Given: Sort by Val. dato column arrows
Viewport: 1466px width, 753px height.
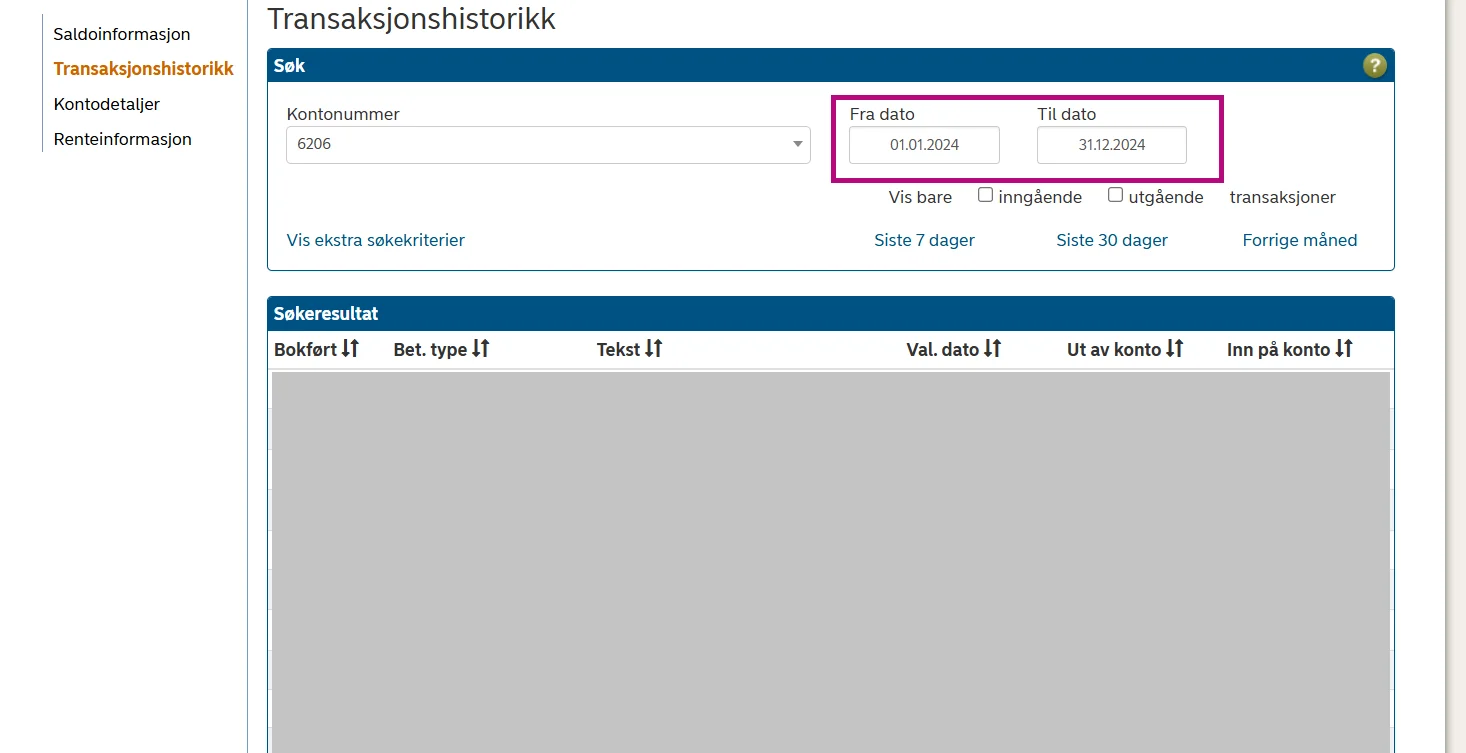Looking at the screenshot, I should point(992,349).
